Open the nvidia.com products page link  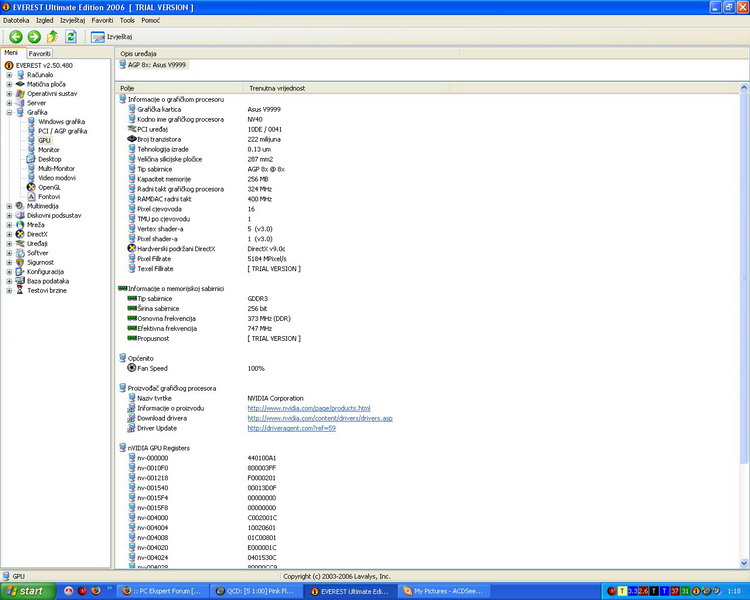tap(308, 408)
